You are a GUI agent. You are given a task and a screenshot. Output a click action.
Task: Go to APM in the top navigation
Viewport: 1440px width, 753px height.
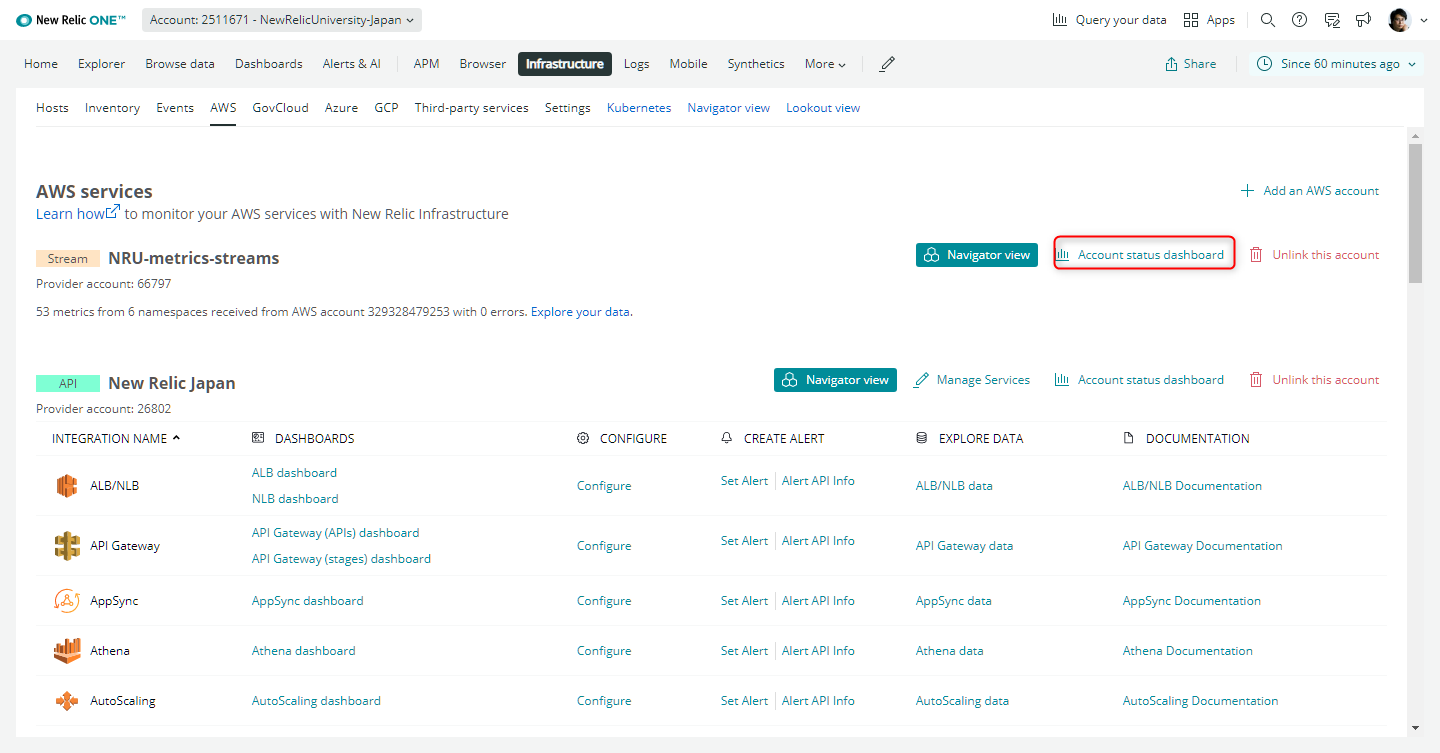click(426, 64)
